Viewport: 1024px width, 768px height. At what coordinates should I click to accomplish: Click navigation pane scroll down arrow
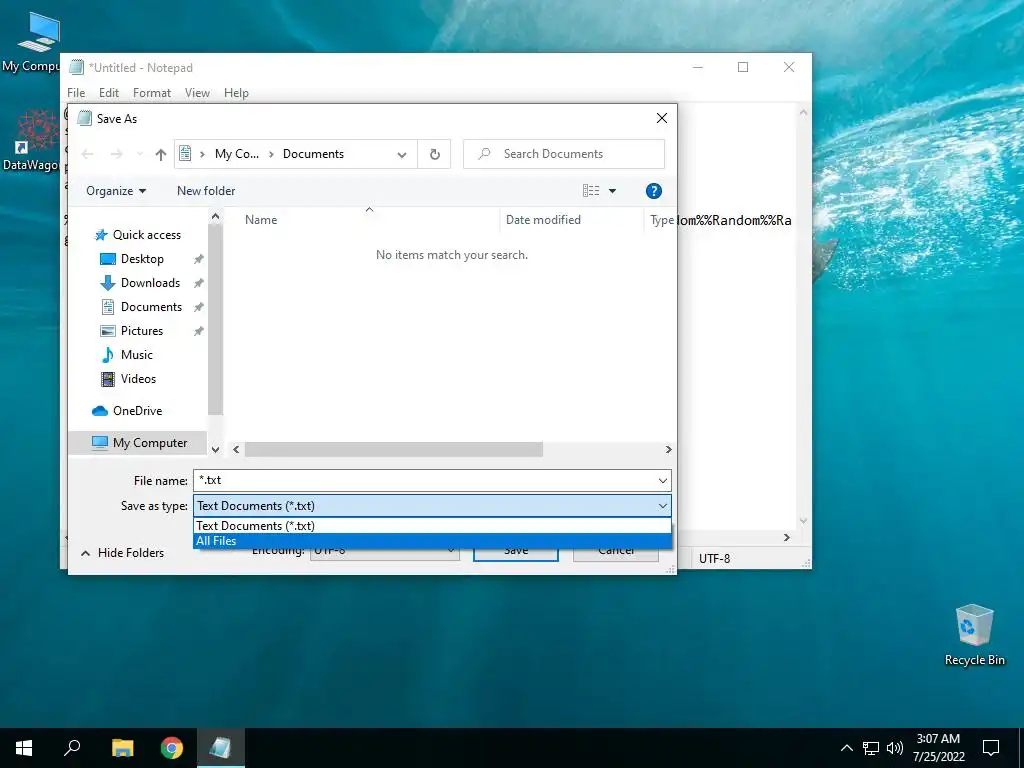[216, 449]
